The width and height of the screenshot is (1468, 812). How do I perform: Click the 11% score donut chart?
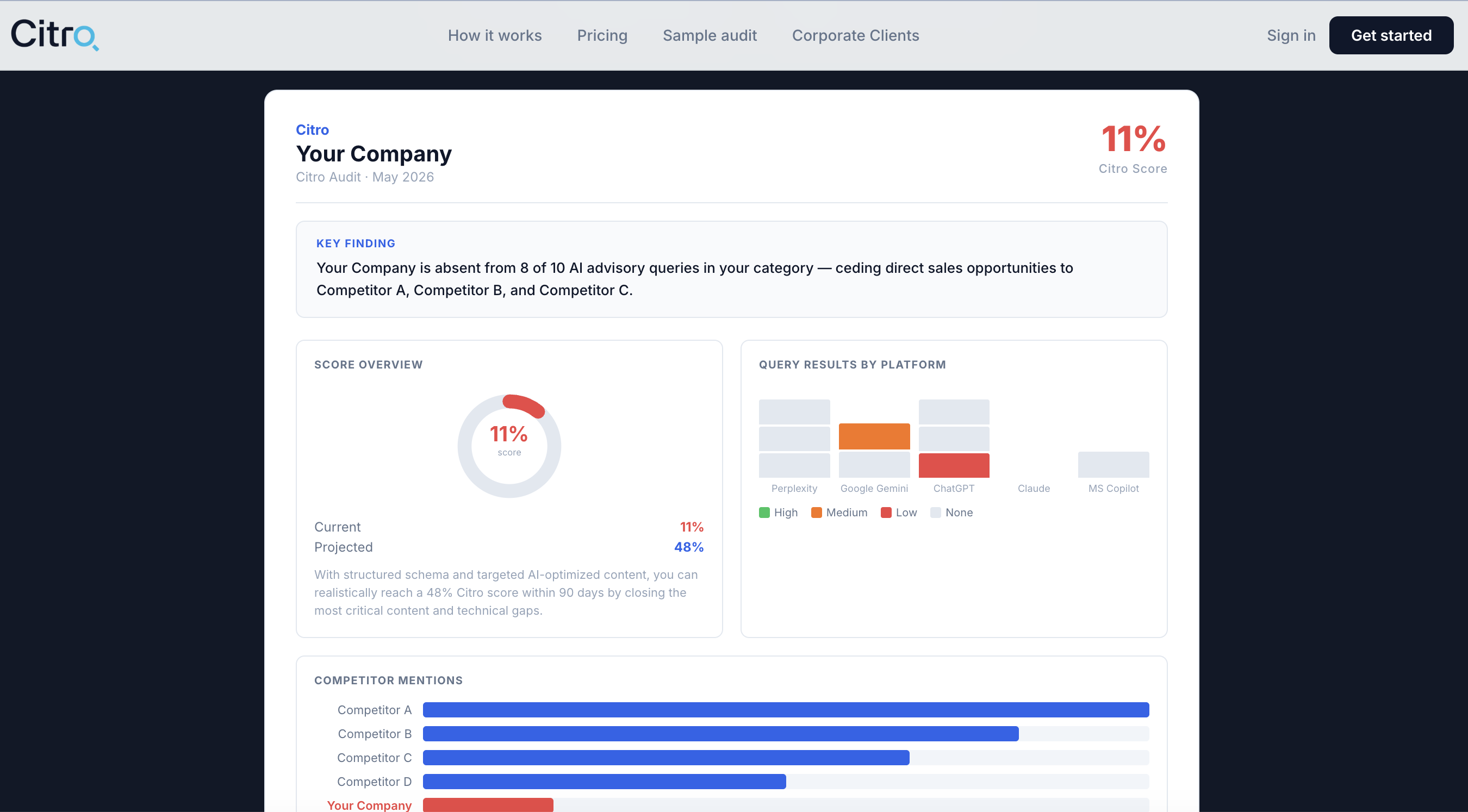[509, 446]
